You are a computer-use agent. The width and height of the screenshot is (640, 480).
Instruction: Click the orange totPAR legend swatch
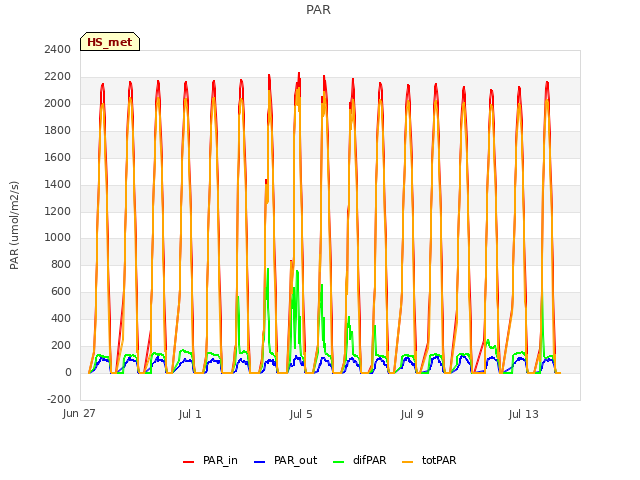pyautogui.click(x=407, y=461)
